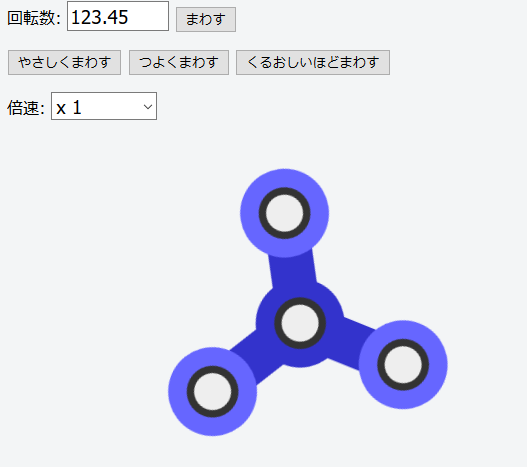Click the 回転数 label text
This screenshot has width=527, height=467.
pos(34,18)
